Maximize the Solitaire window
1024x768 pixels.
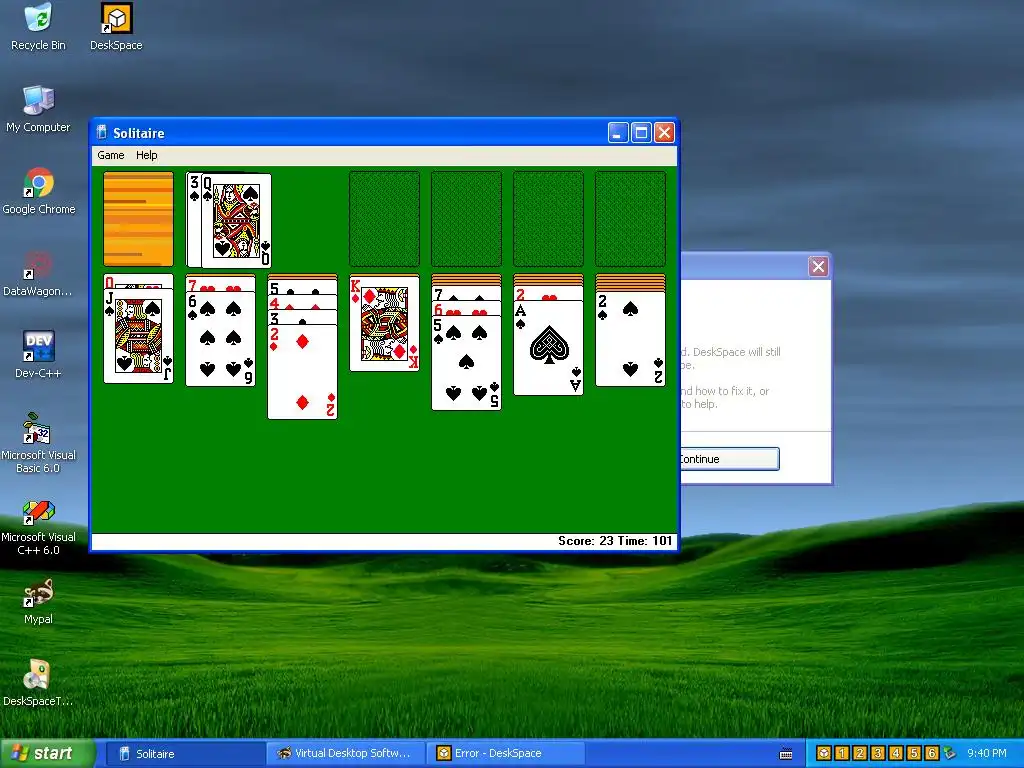click(x=641, y=133)
